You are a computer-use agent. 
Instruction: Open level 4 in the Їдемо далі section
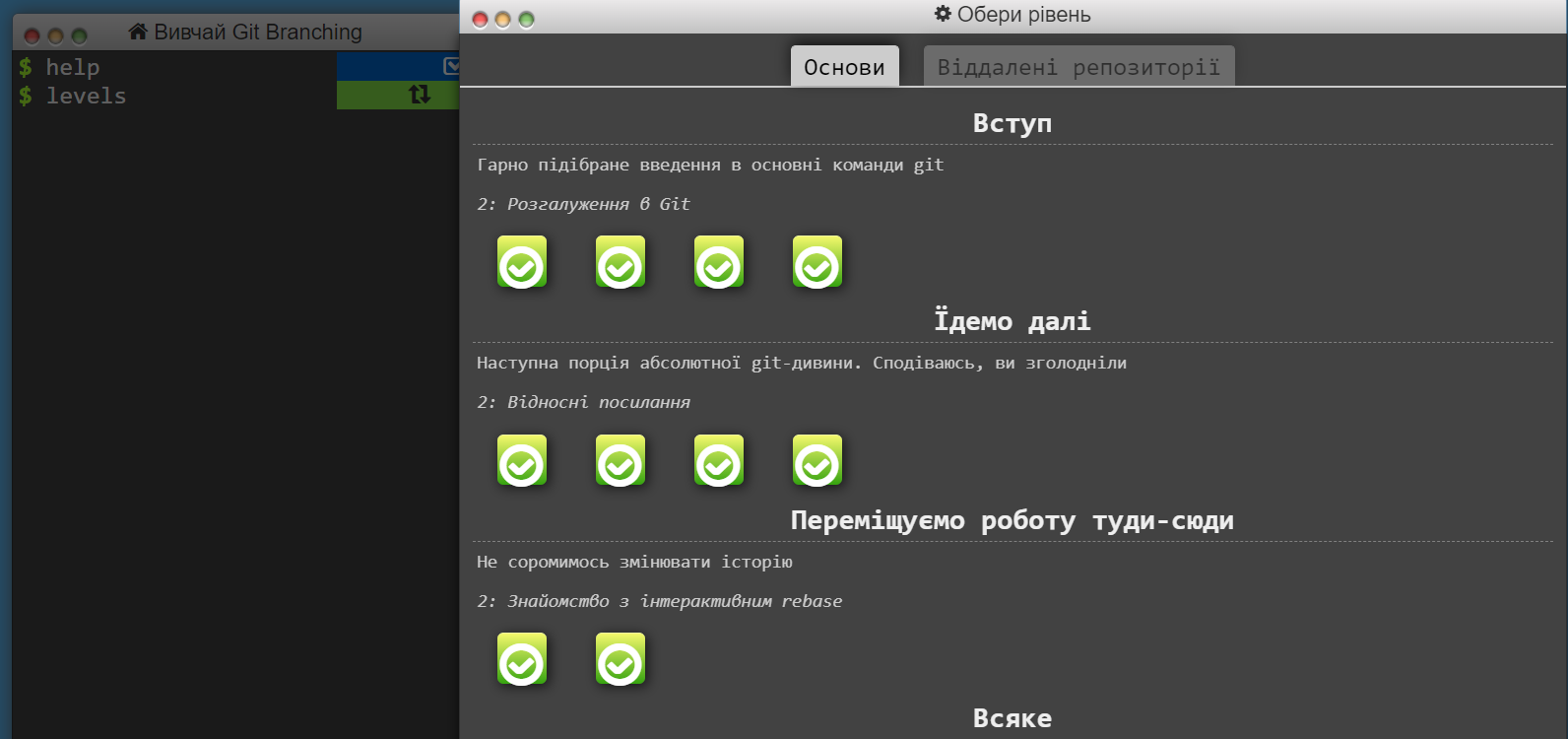[817, 460]
